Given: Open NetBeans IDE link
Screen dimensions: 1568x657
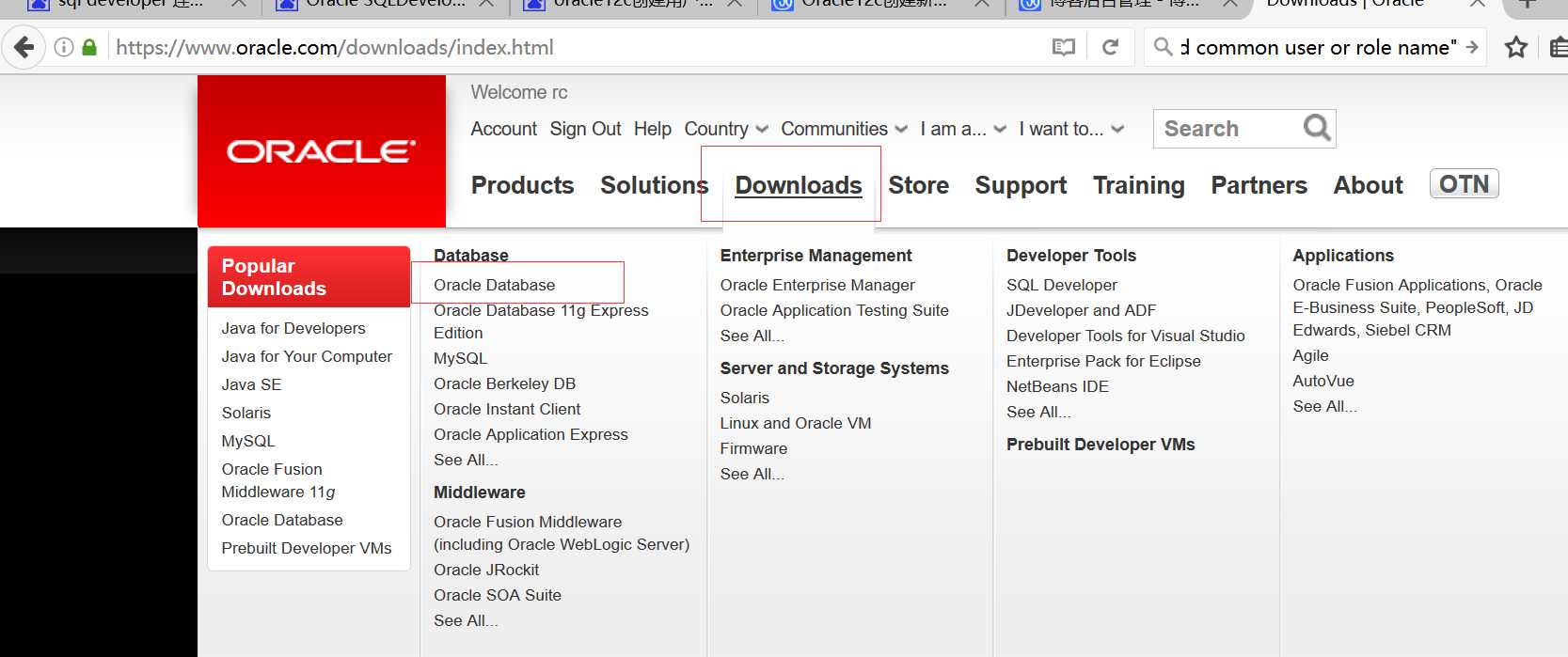Looking at the screenshot, I should (x=1057, y=386).
